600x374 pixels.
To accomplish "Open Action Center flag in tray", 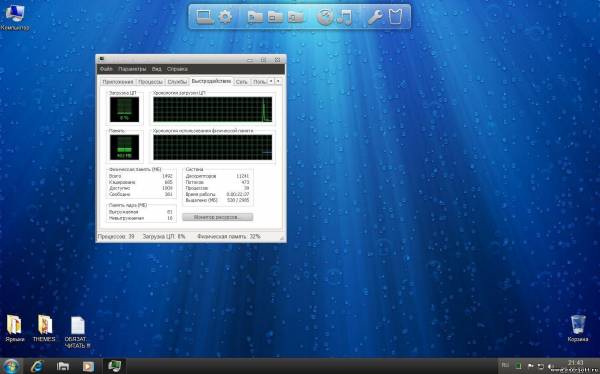I will 530,366.
